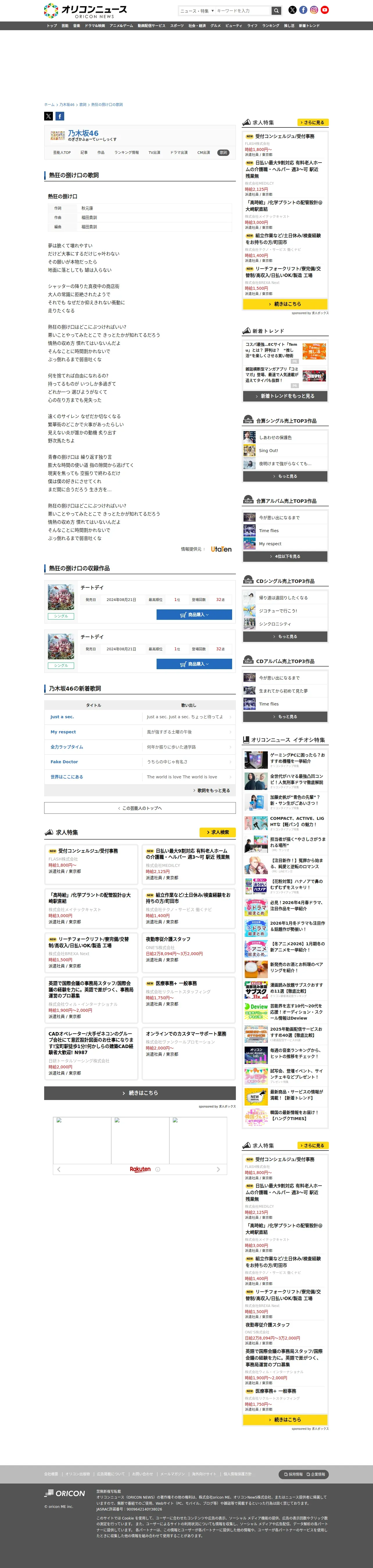The width and height of the screenshot is (373, 1568).
Task: Open the 音楽 navigation menu item
Action: tap(76, 26)
